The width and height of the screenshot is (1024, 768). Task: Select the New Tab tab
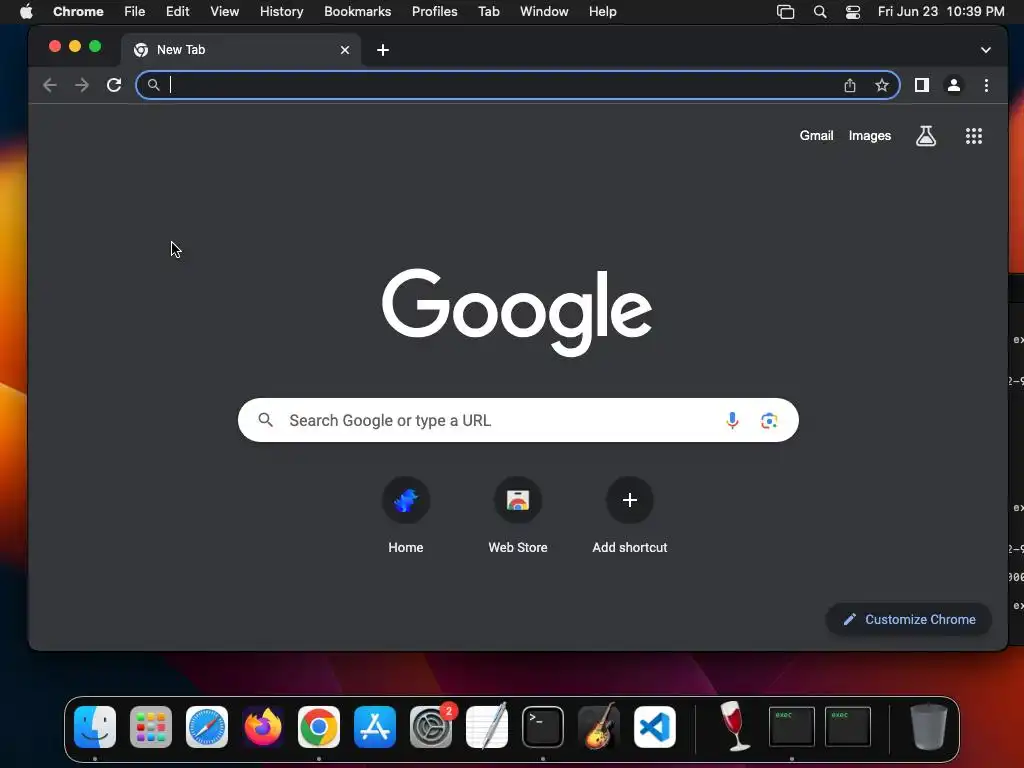tap(240, 50)
